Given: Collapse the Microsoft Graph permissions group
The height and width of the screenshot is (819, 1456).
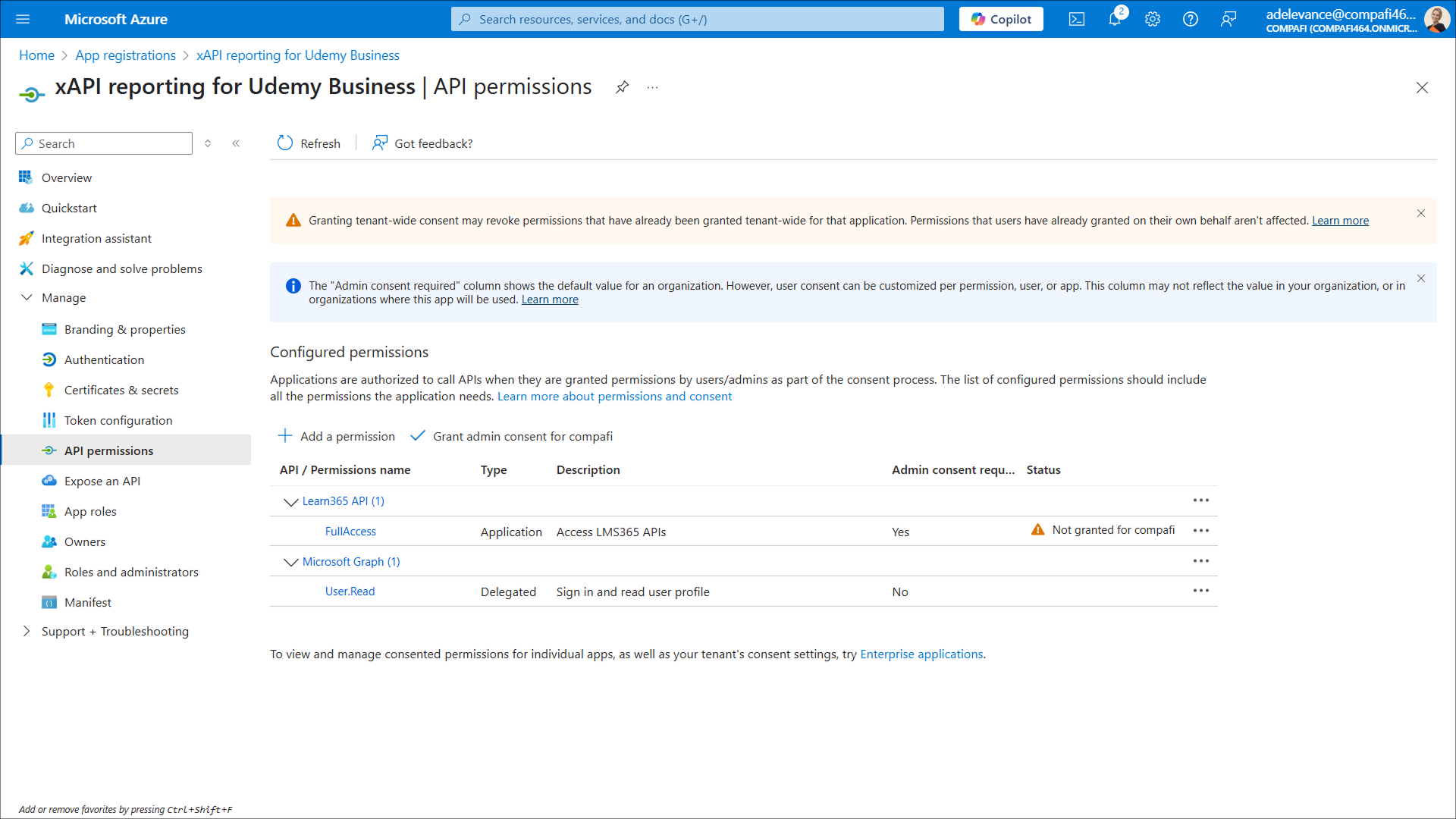Looking at the screenshot, I should click(x=290, y=562).
